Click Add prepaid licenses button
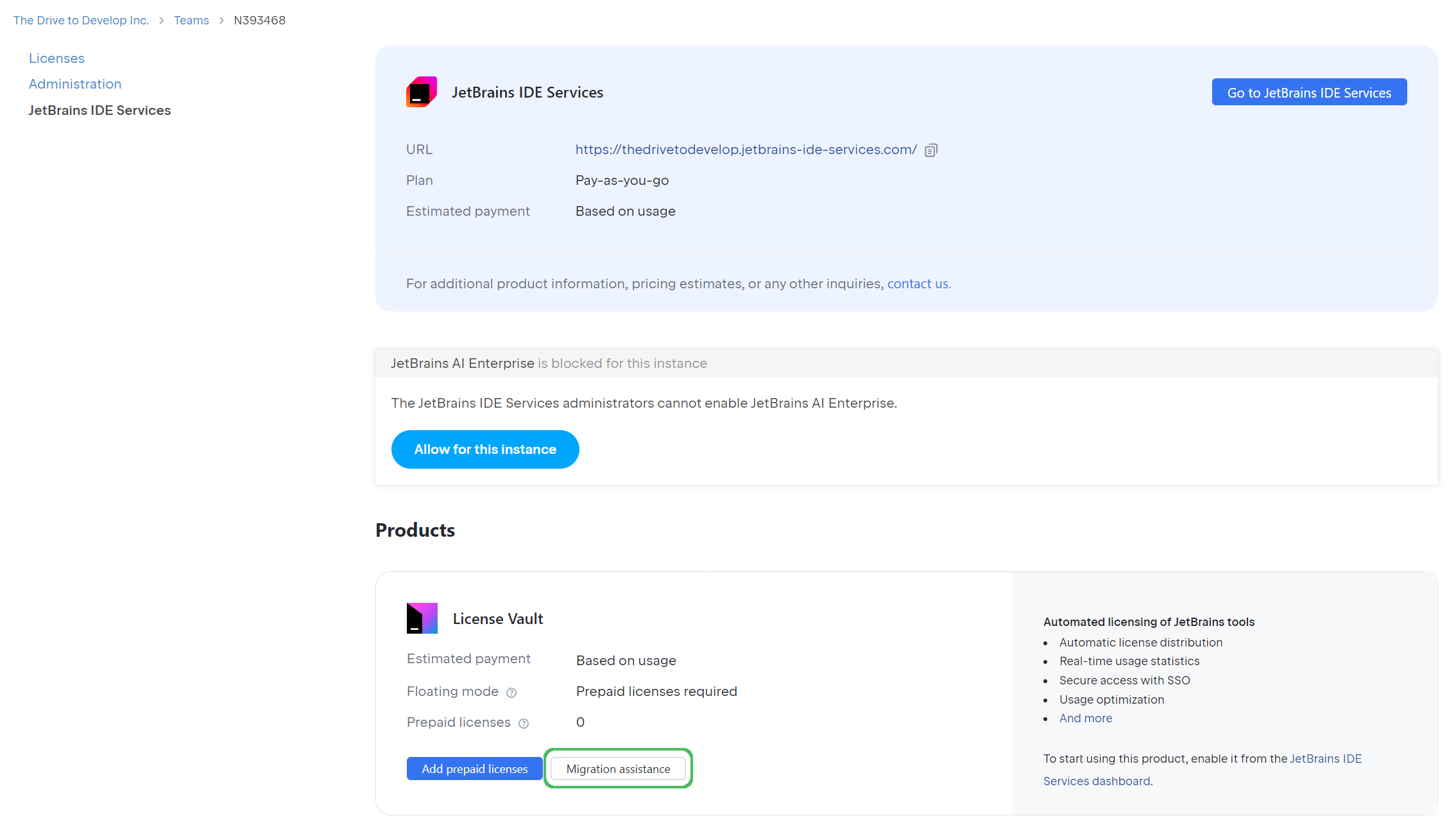The height and width of the screenshot is (825, 1456). click(x=474, y=768)
